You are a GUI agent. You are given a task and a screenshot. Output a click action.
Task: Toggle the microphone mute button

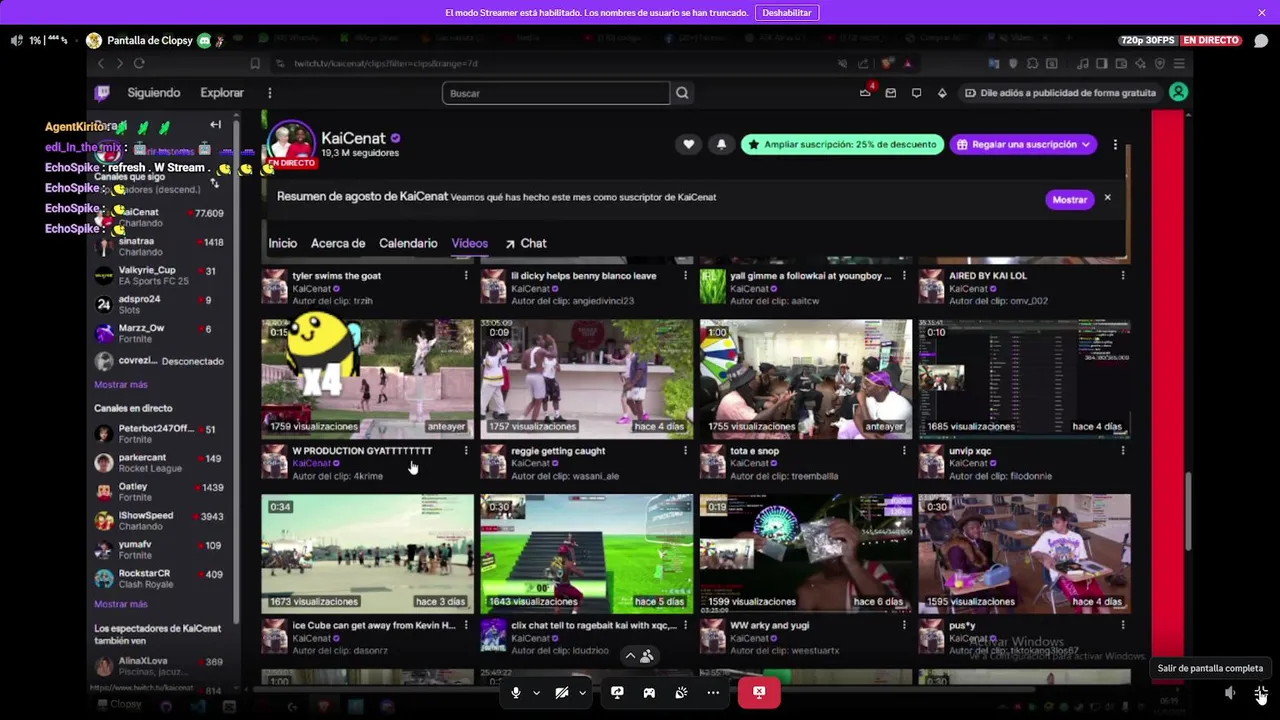(x=516, y=692)
